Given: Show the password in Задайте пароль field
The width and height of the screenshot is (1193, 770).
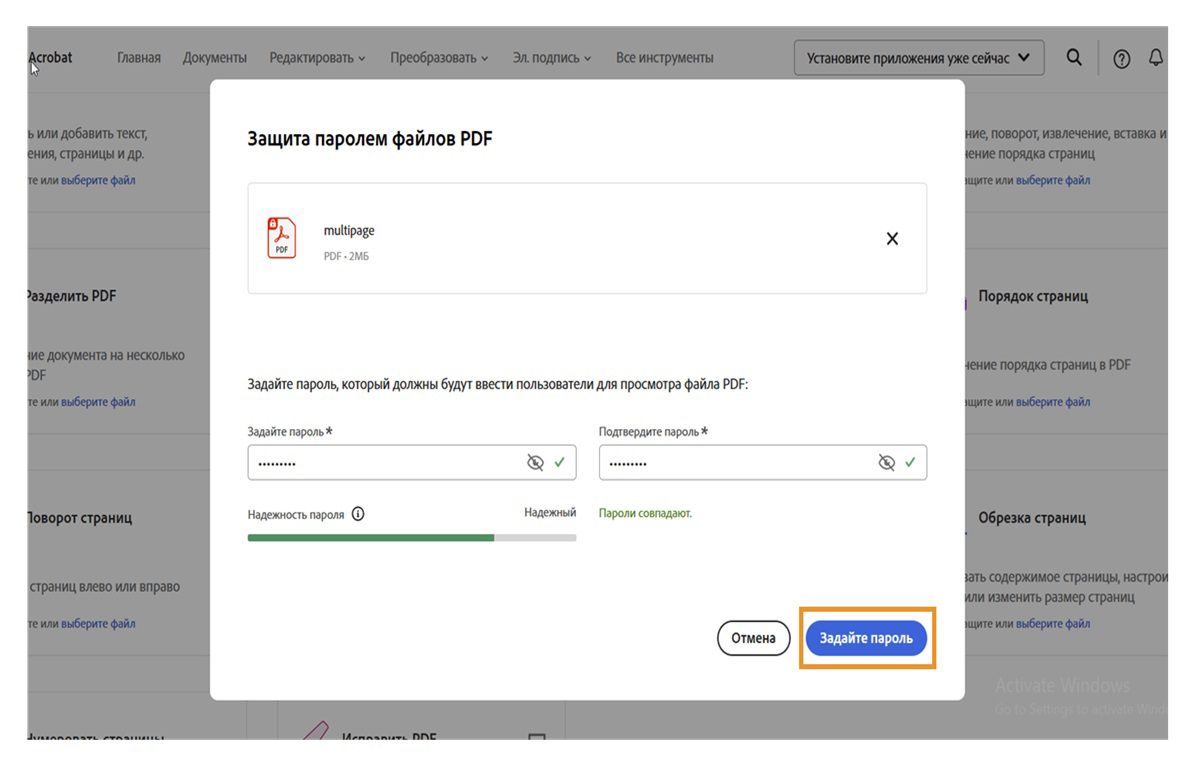Looking at the screenshot, I should point(535,462).
